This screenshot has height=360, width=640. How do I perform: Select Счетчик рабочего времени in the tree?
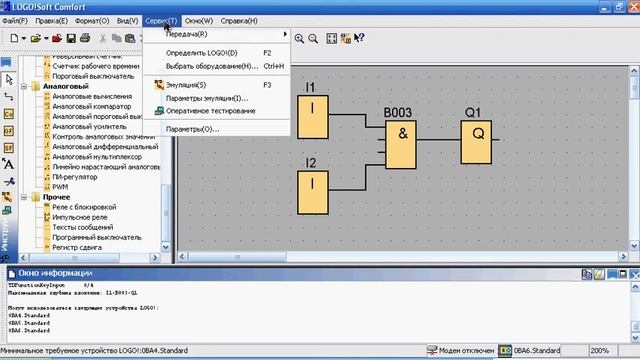[96, 66]
